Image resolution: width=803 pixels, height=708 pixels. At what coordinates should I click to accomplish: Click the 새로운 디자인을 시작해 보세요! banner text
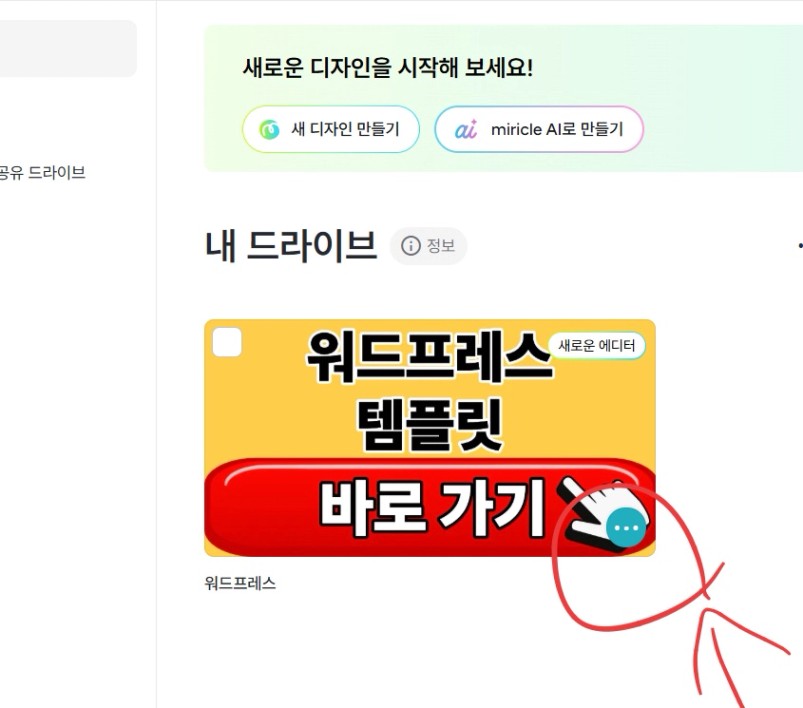click(388, 68)
